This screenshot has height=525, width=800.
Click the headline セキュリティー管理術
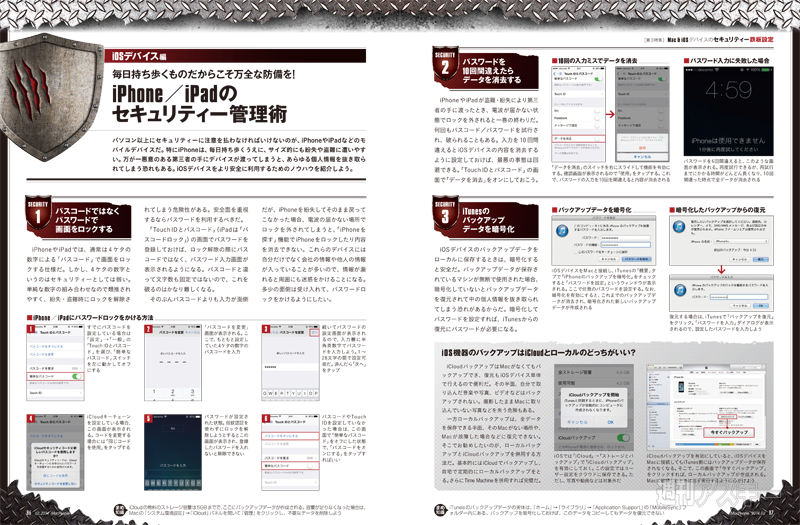click(x=199, y=114)
